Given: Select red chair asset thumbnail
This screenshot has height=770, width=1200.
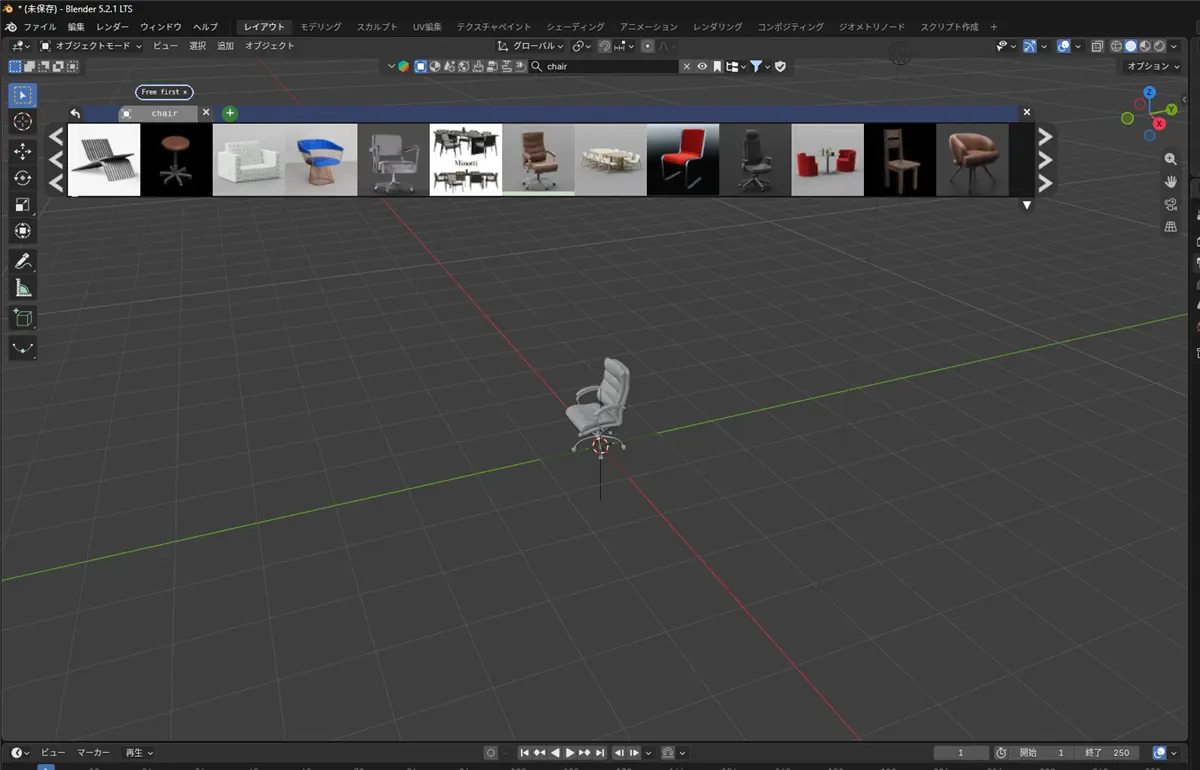Looking at the screenshot, I should (x=683, y=159).
